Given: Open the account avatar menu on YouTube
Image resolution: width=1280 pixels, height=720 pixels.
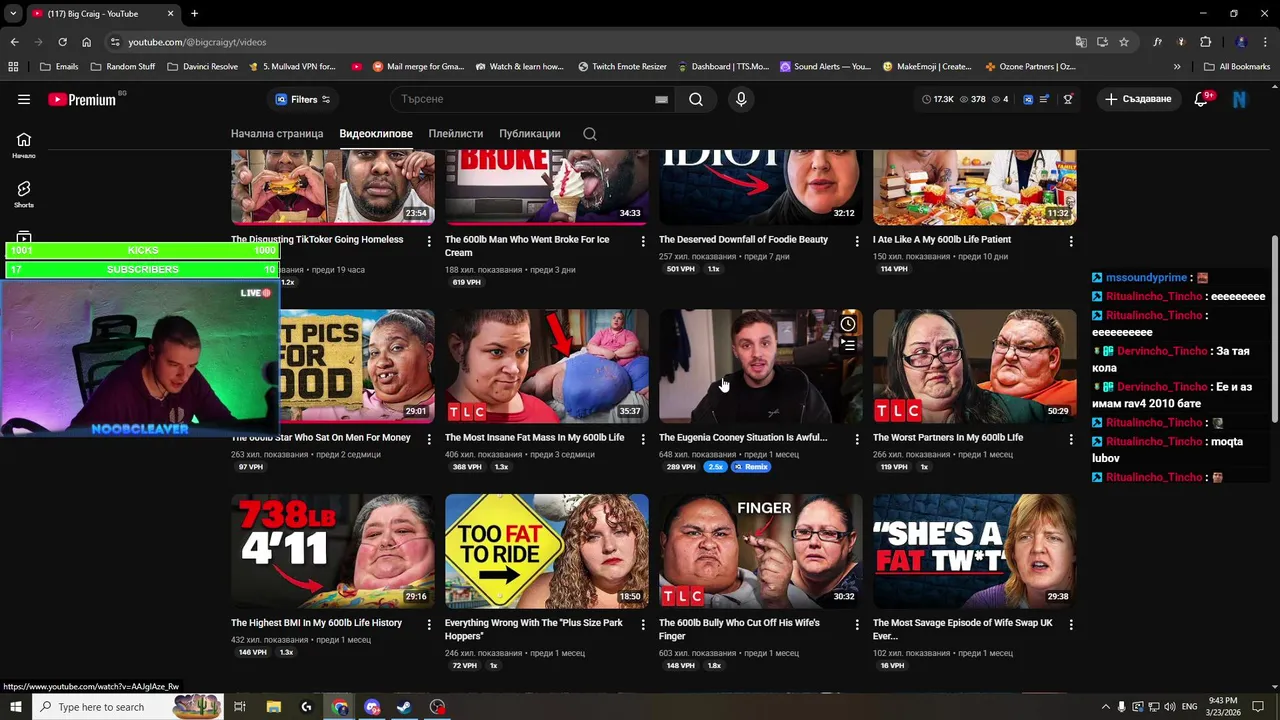Looking at the screenshot, I should point(1240,99).
